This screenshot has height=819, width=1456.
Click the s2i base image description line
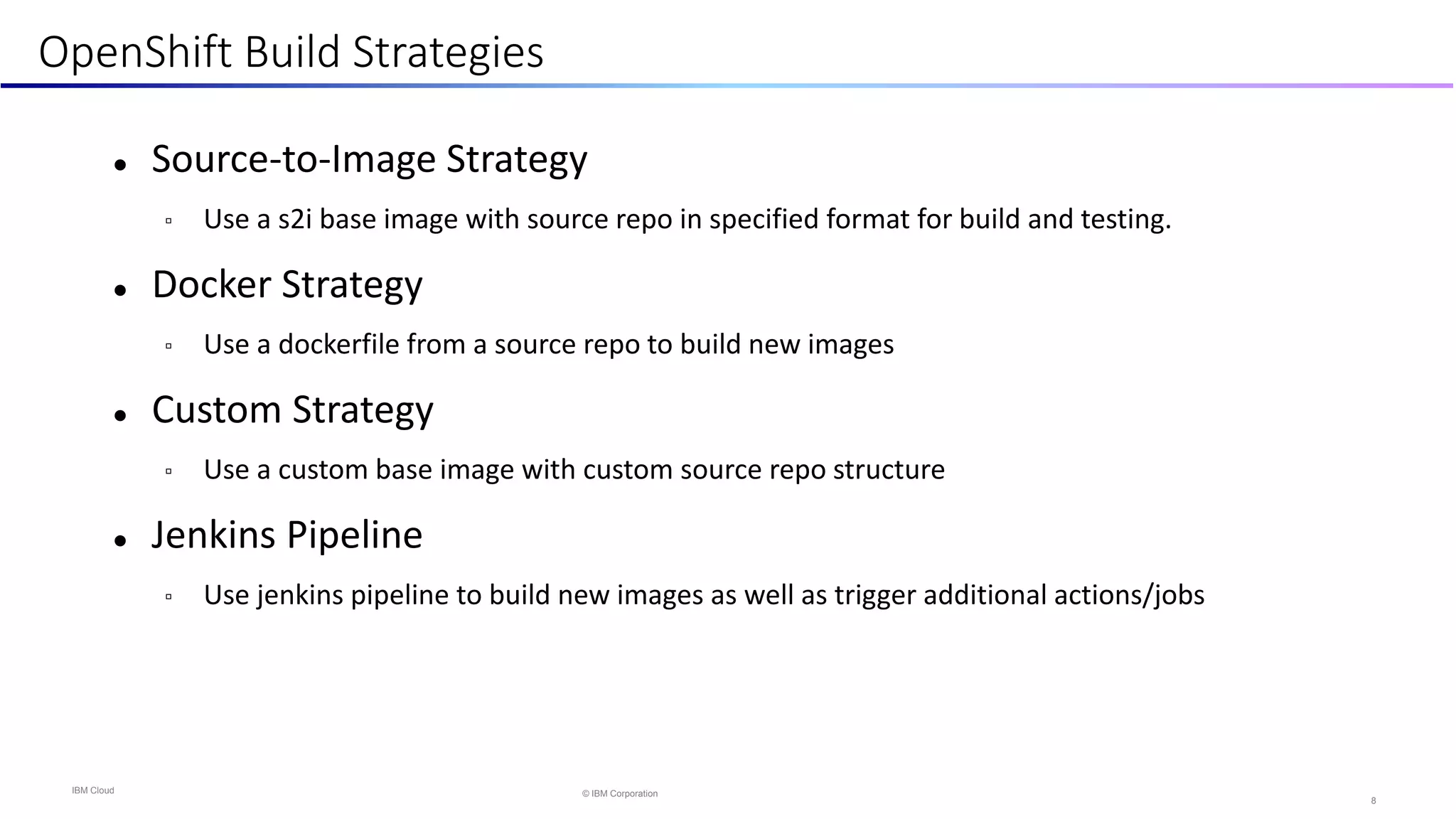point(687,219)
